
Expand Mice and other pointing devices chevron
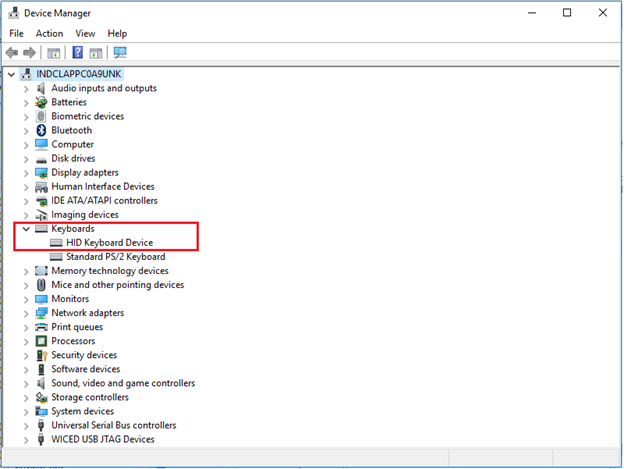26,285
